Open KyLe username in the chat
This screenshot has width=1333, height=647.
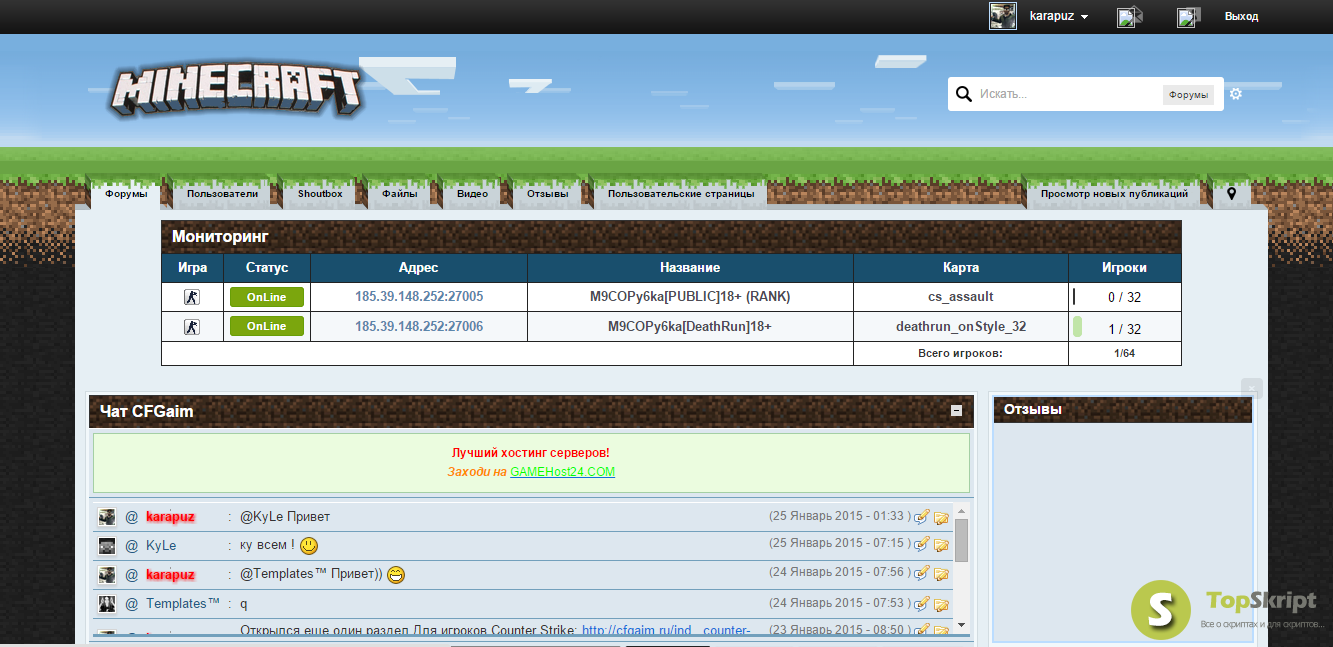(x=161, y=546)
